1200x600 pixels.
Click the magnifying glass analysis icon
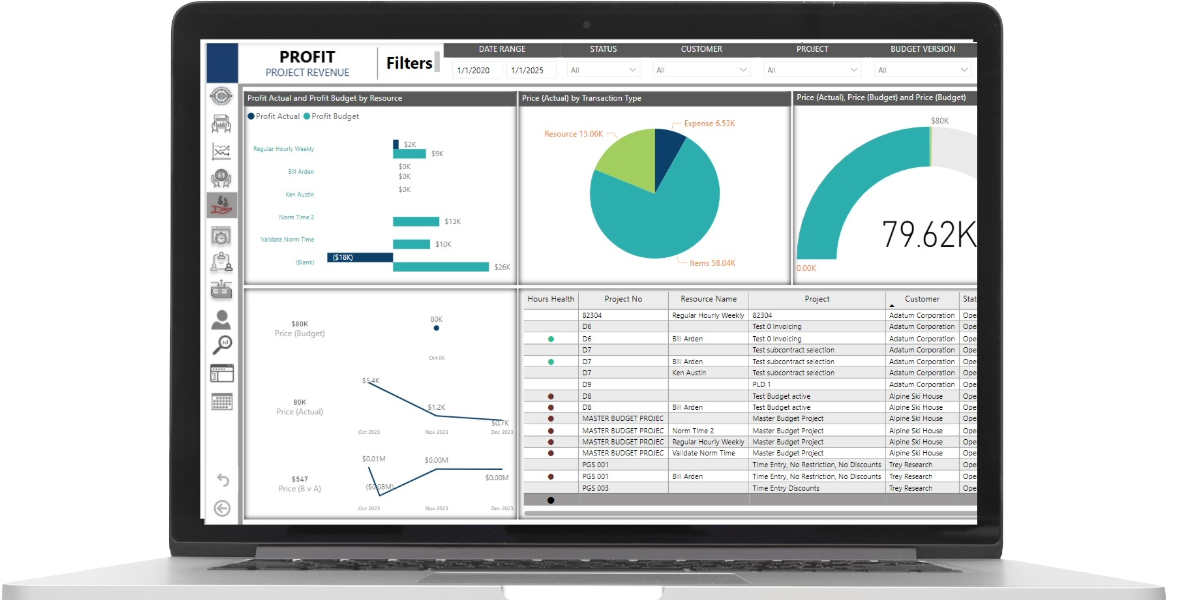[x=221, y=346]
